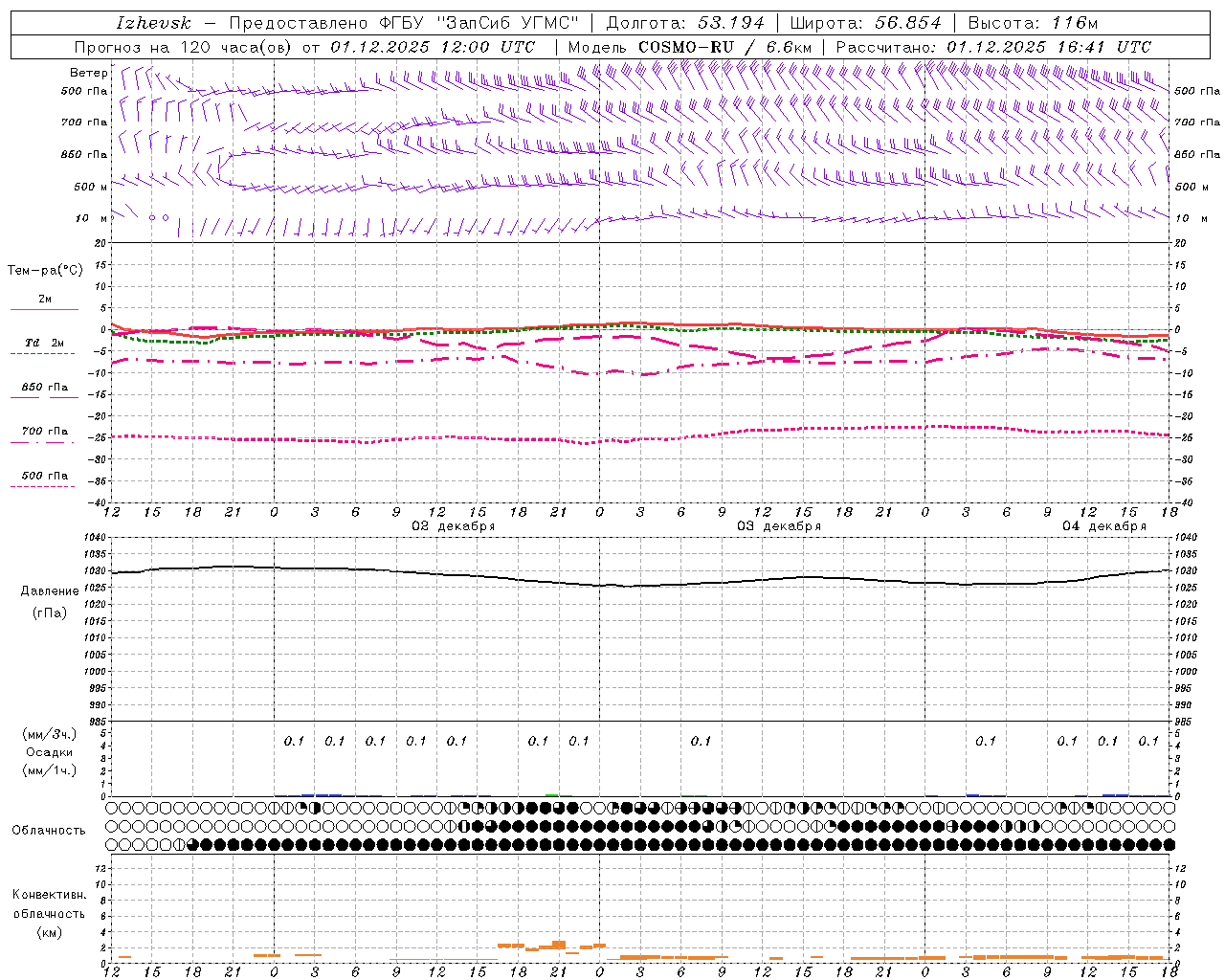This screenshot has width=1225, height=980.
Task: Select the forecast start 01.12.2025 12:00 UTC
Action: pyautogui.click(x=433, y=47)
